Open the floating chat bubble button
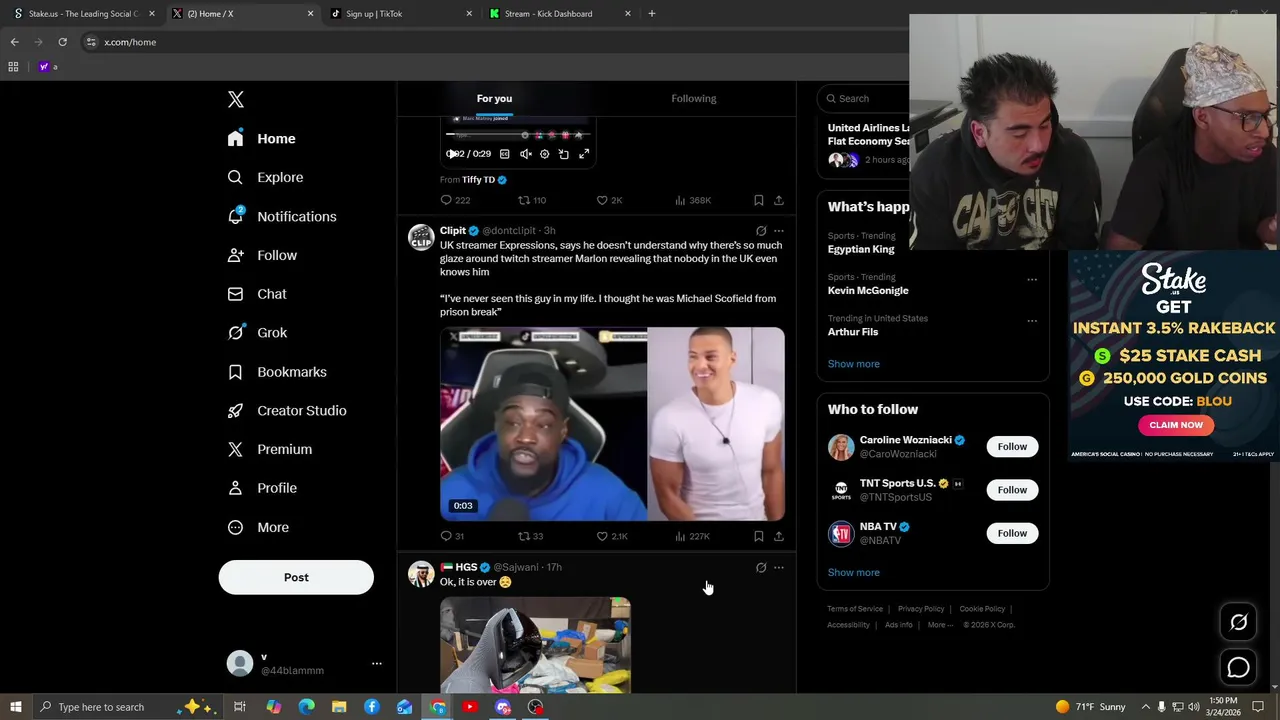This screenshot has width=1280, height=720. pyautogui.click(x=1238, y=668)
